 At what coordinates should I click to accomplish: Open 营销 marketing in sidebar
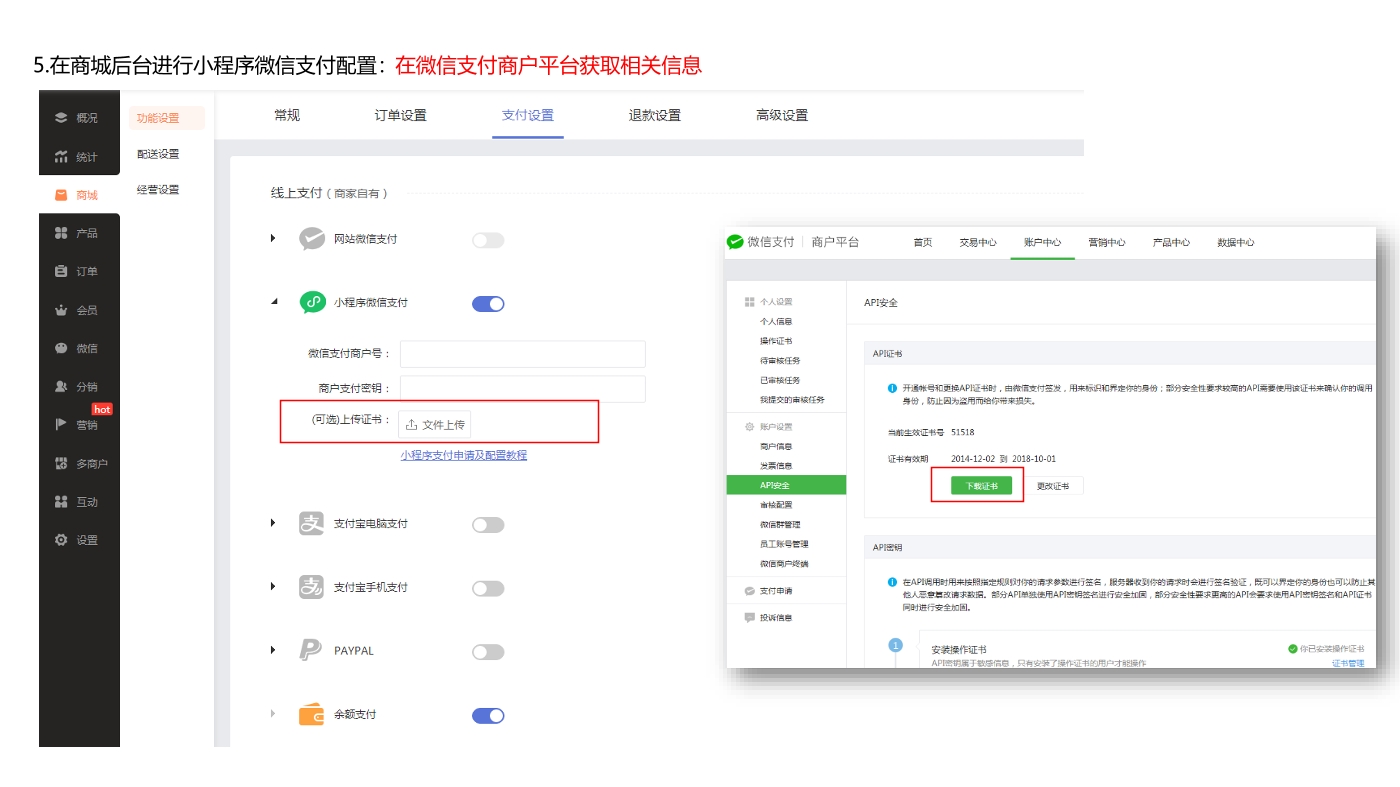(x=79, y=425)
